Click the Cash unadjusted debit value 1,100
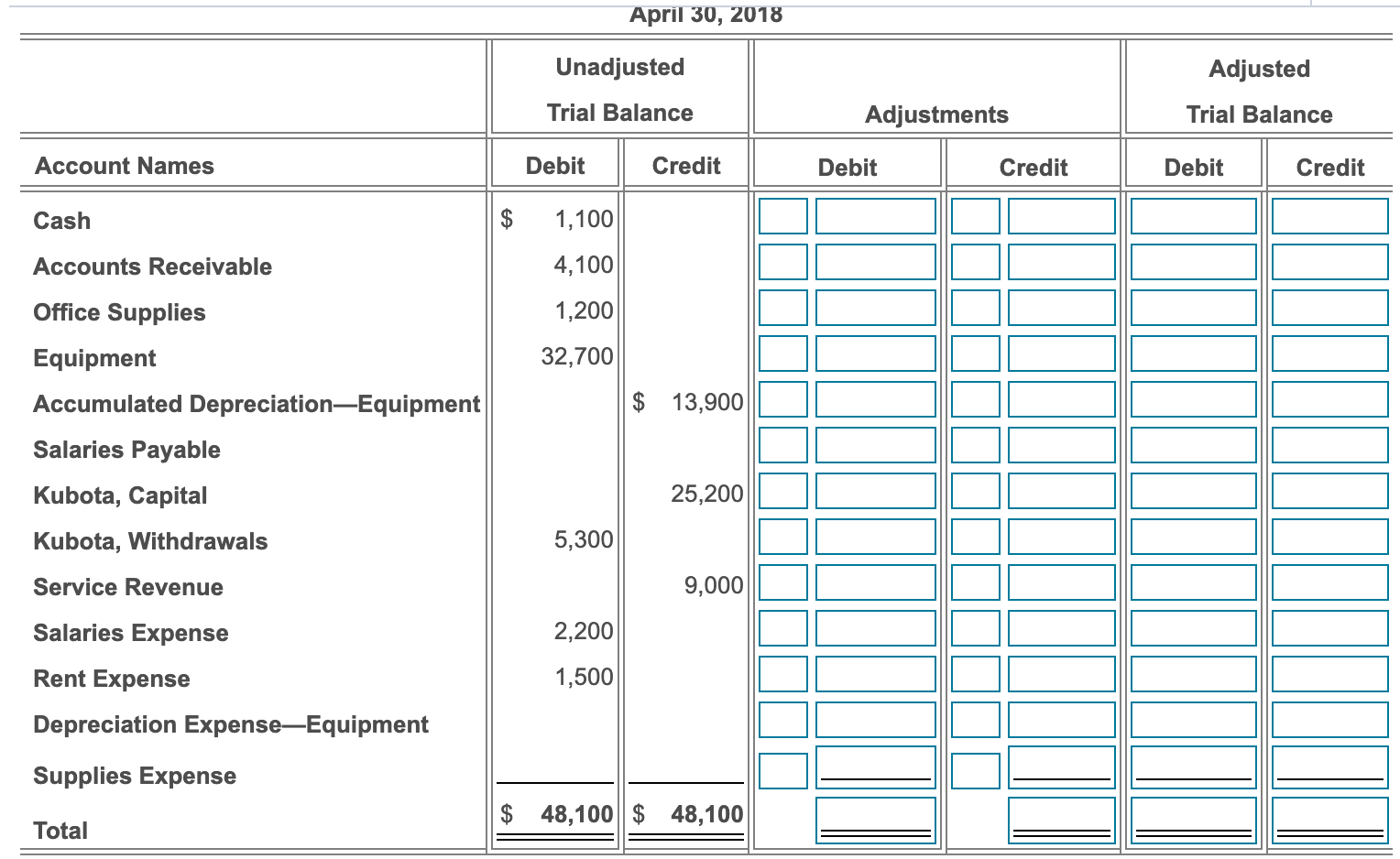Viewport: 1400px width, 859px height. point(584,219)
